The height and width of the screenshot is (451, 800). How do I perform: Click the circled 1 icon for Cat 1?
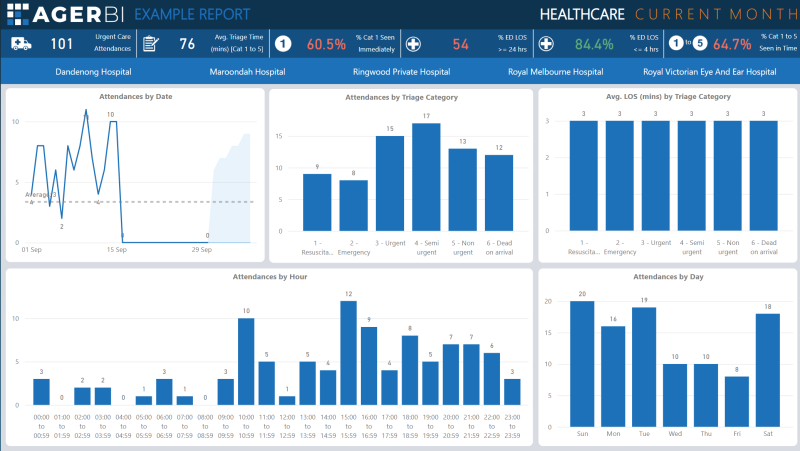pos(283,44)
